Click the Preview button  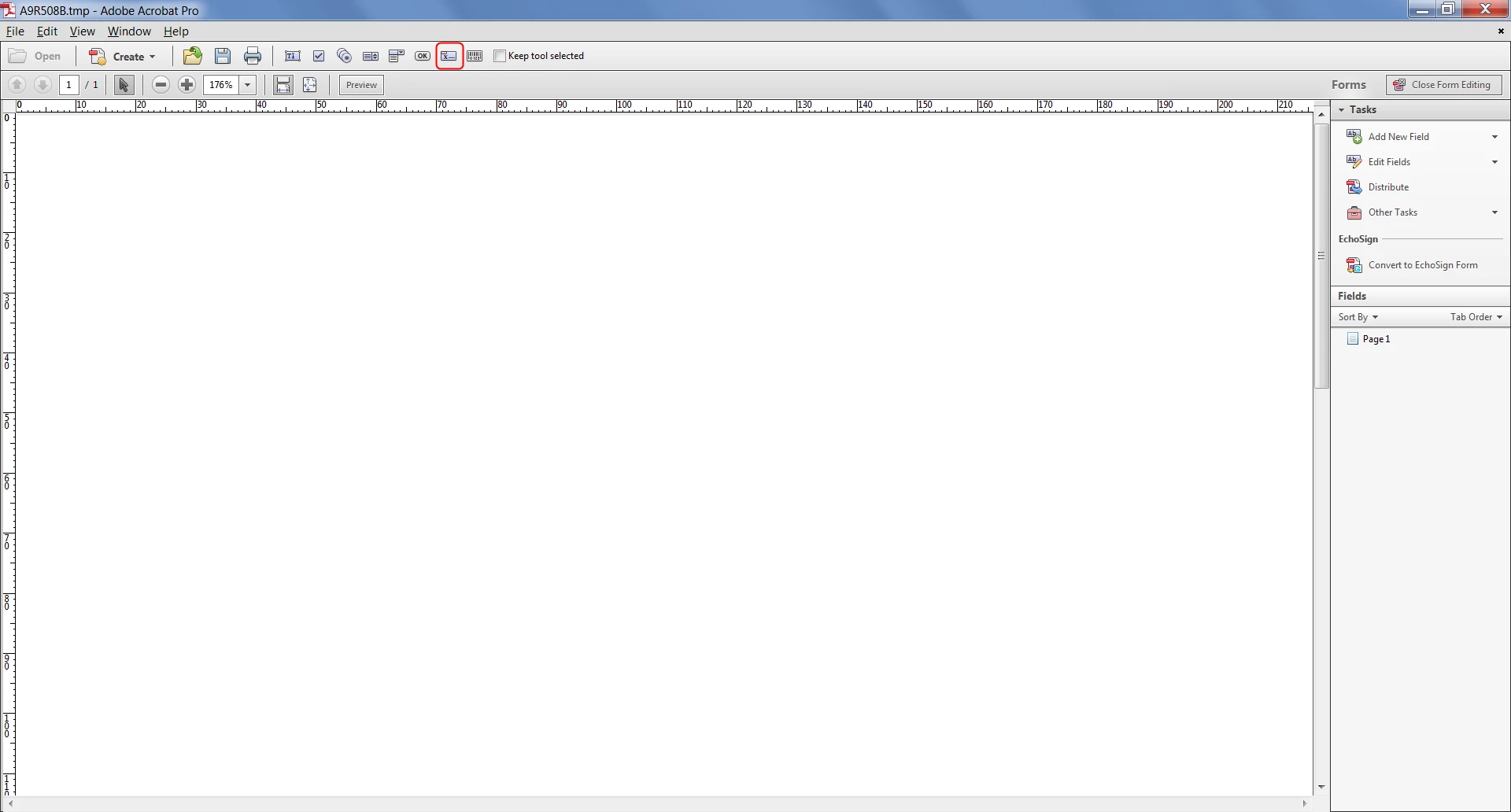click(x=361, y=84)
